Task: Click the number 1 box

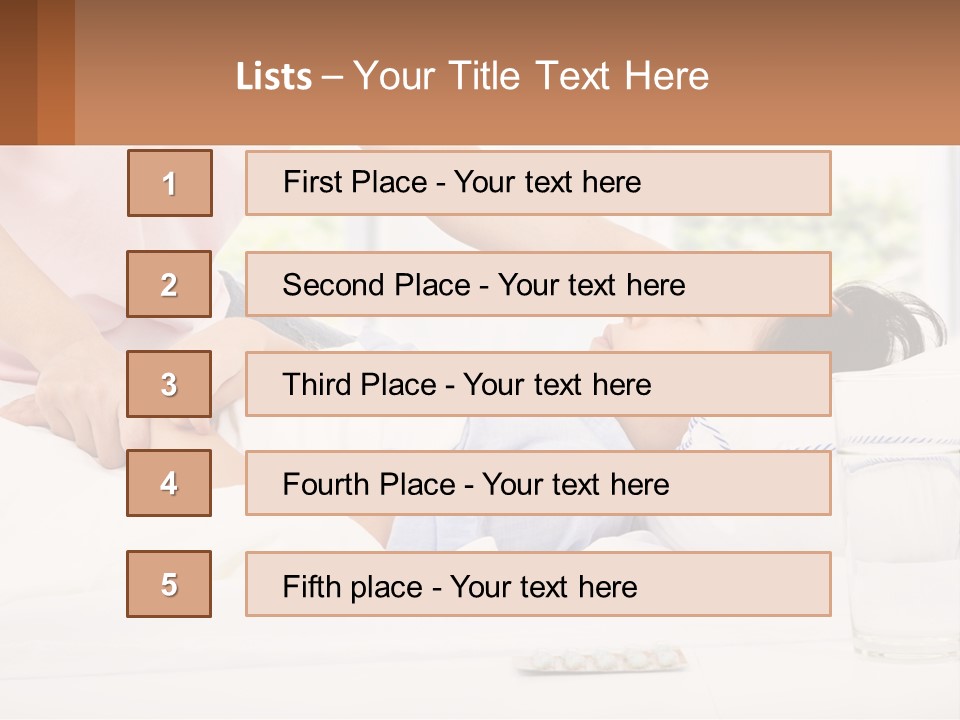Action: point(169,183)
